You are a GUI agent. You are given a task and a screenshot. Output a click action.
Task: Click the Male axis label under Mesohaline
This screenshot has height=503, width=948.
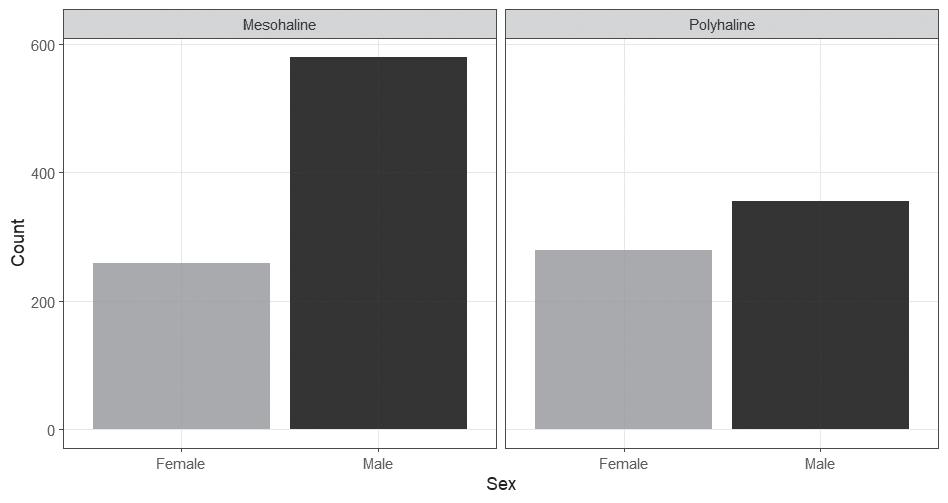(x=378, y=464)
